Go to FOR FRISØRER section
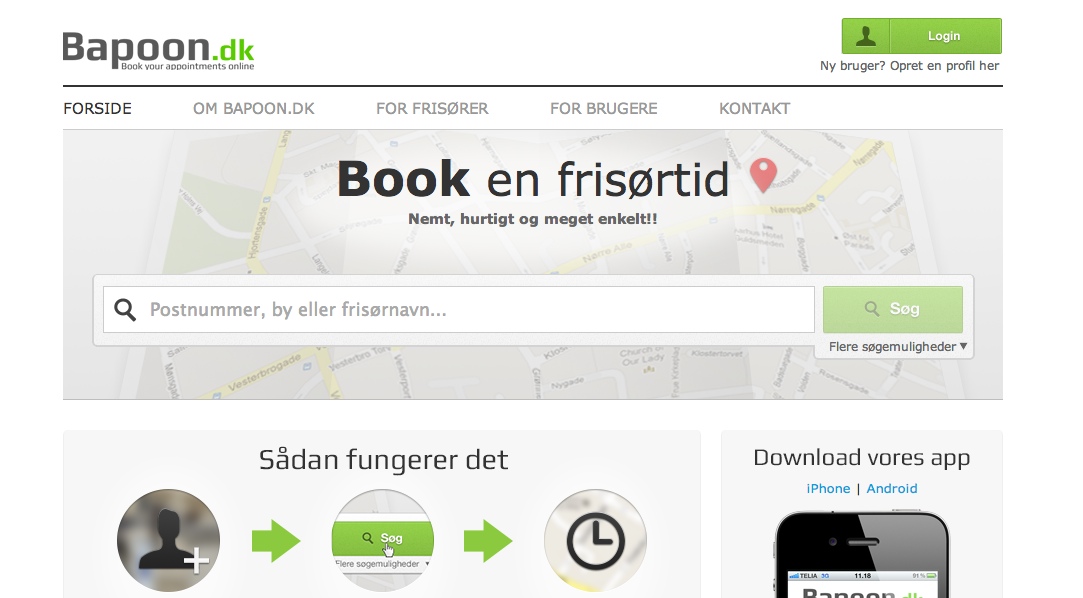1083x598 pixels. (432, 108)
